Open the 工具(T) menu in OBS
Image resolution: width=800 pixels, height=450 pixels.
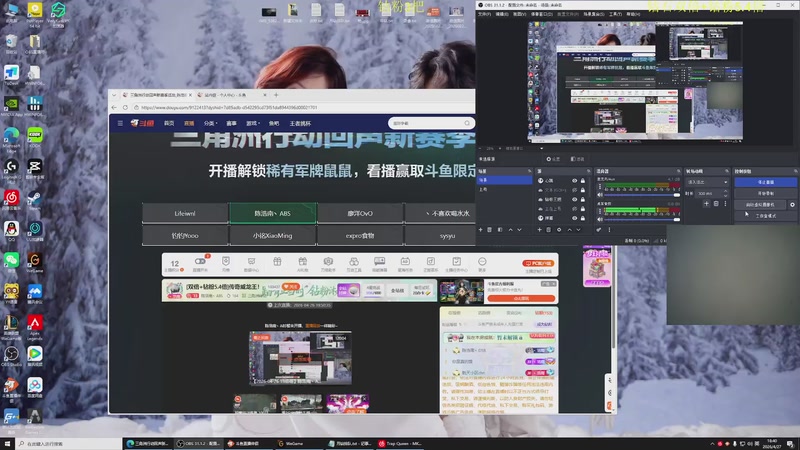pyautogui.click(x=615, y=14)
